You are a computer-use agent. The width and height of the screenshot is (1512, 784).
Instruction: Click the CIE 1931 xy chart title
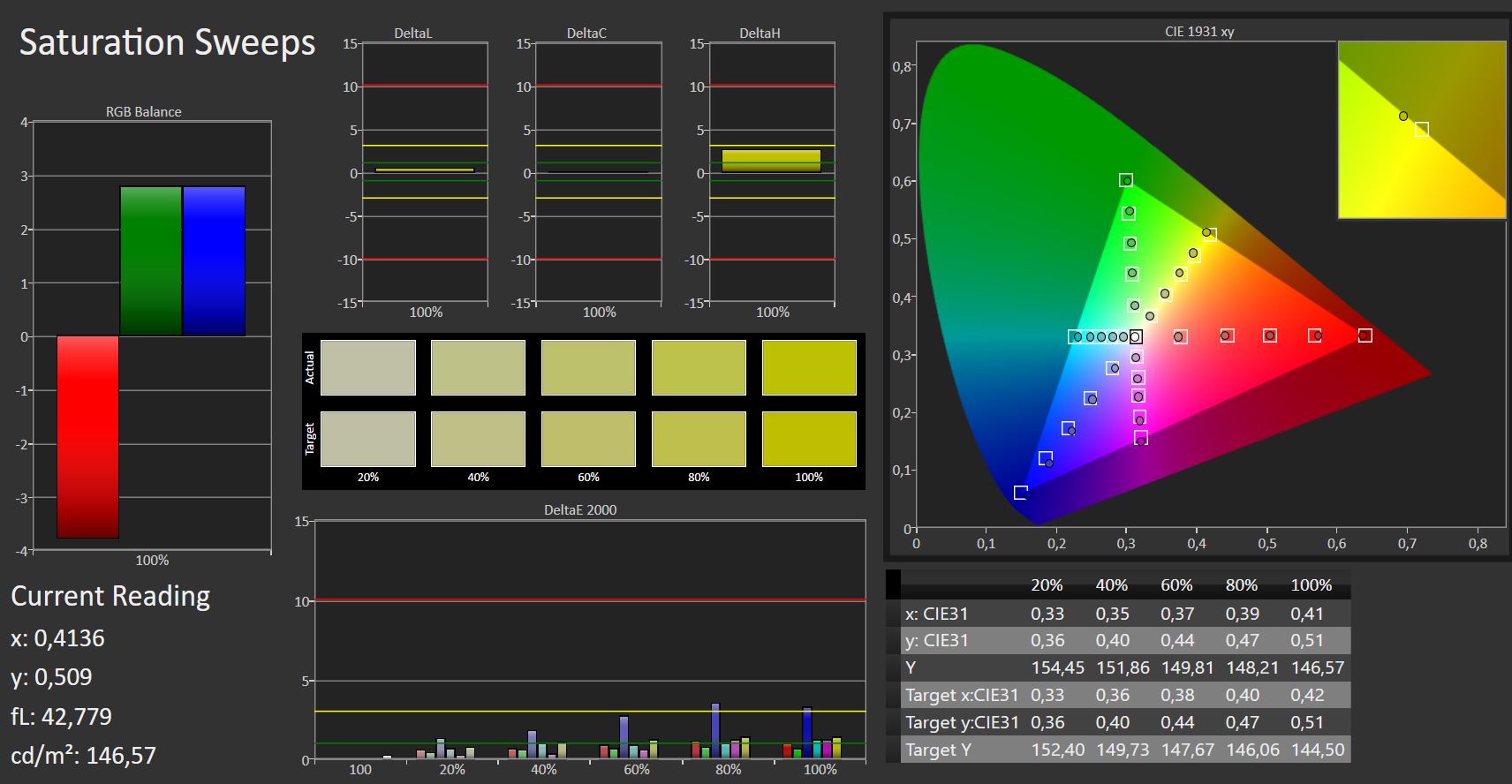point(1199,31)
